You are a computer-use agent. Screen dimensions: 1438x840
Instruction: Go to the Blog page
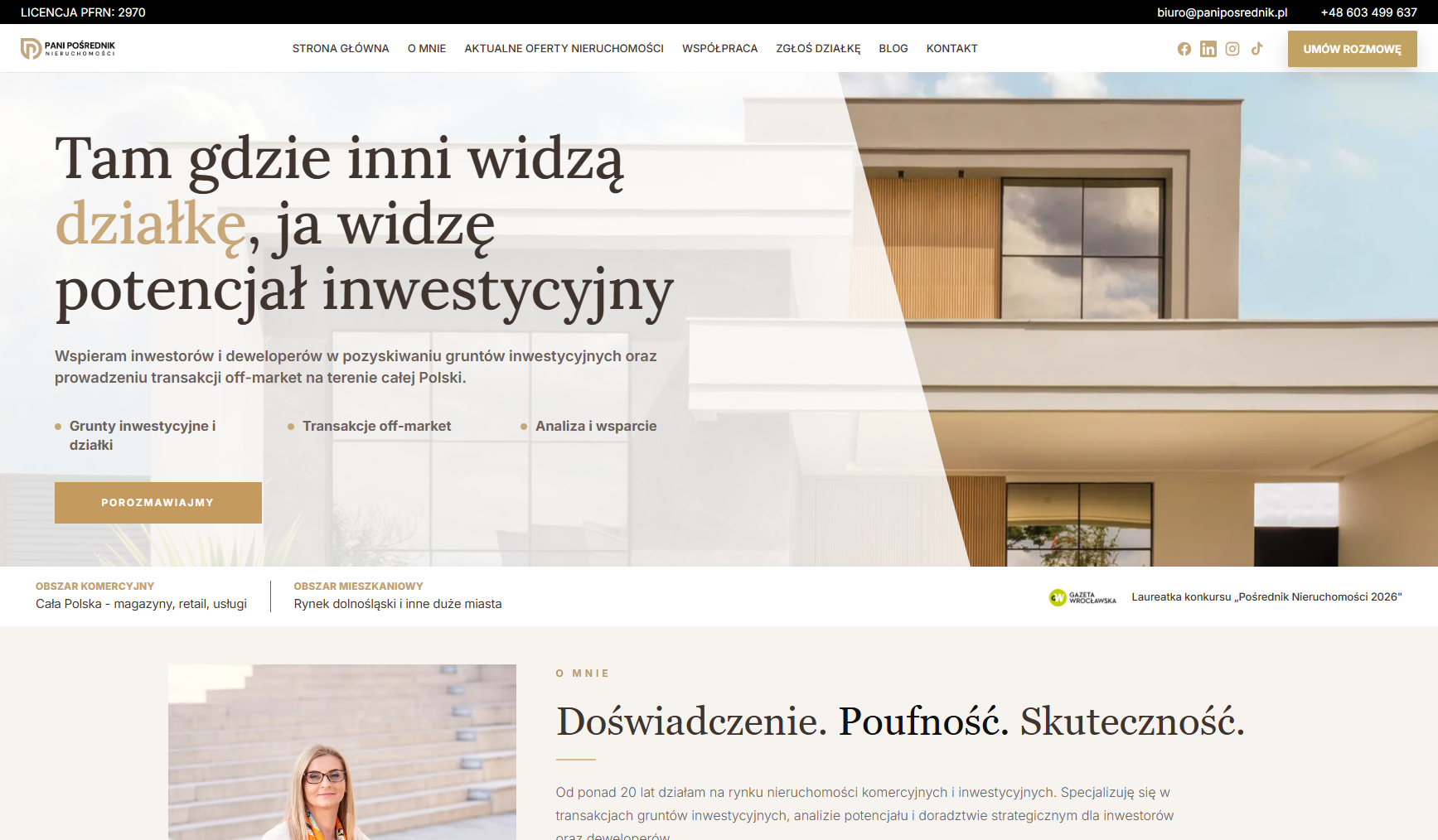(893, 49)
